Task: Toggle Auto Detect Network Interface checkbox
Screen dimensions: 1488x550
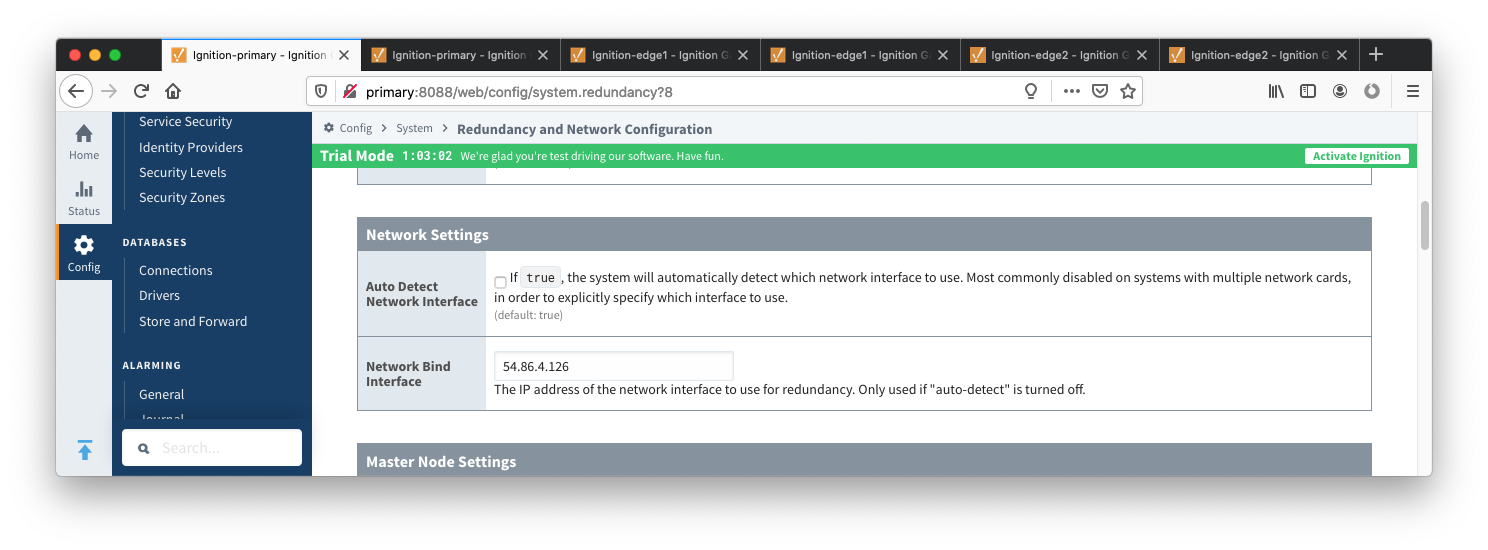Action: click(x=500, y=283)
